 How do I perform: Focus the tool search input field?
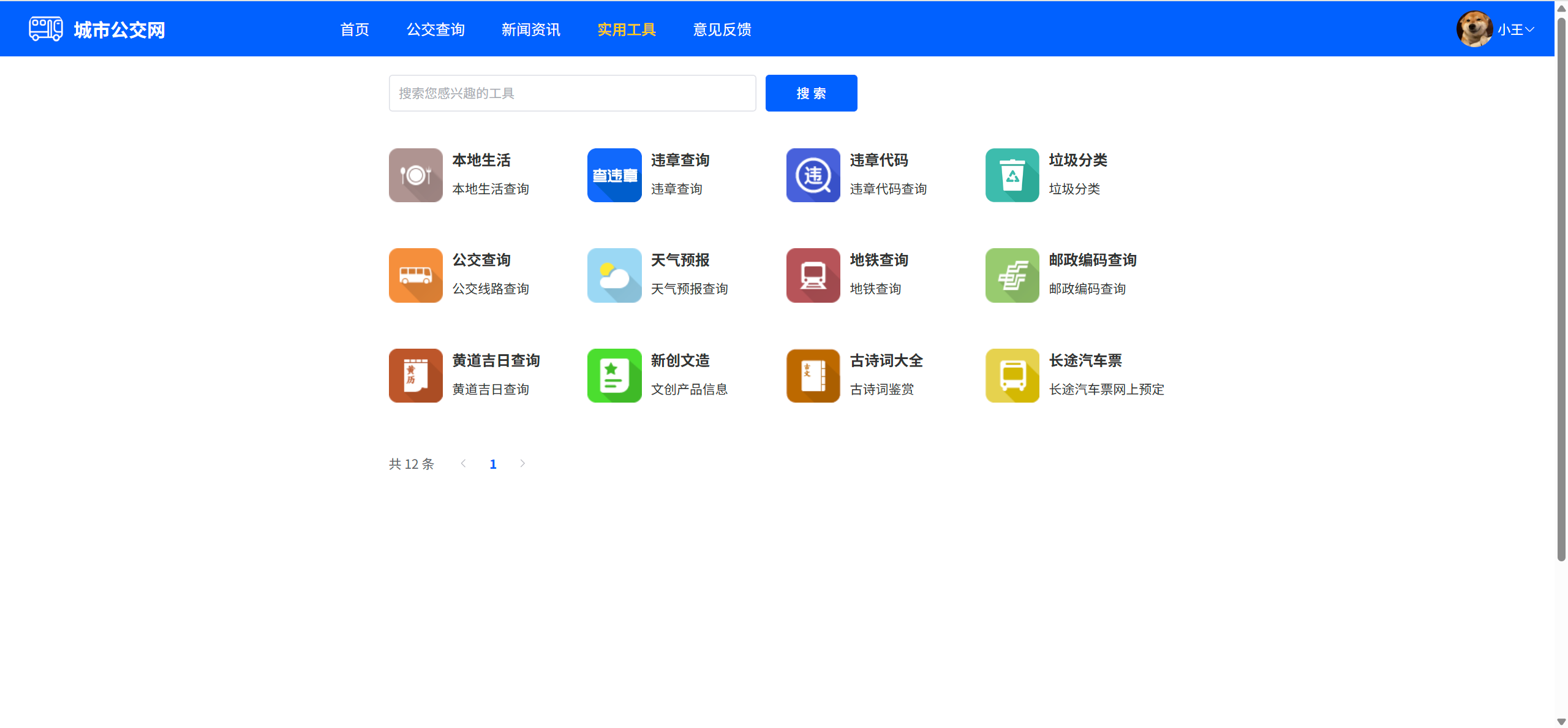coord(572,93)
